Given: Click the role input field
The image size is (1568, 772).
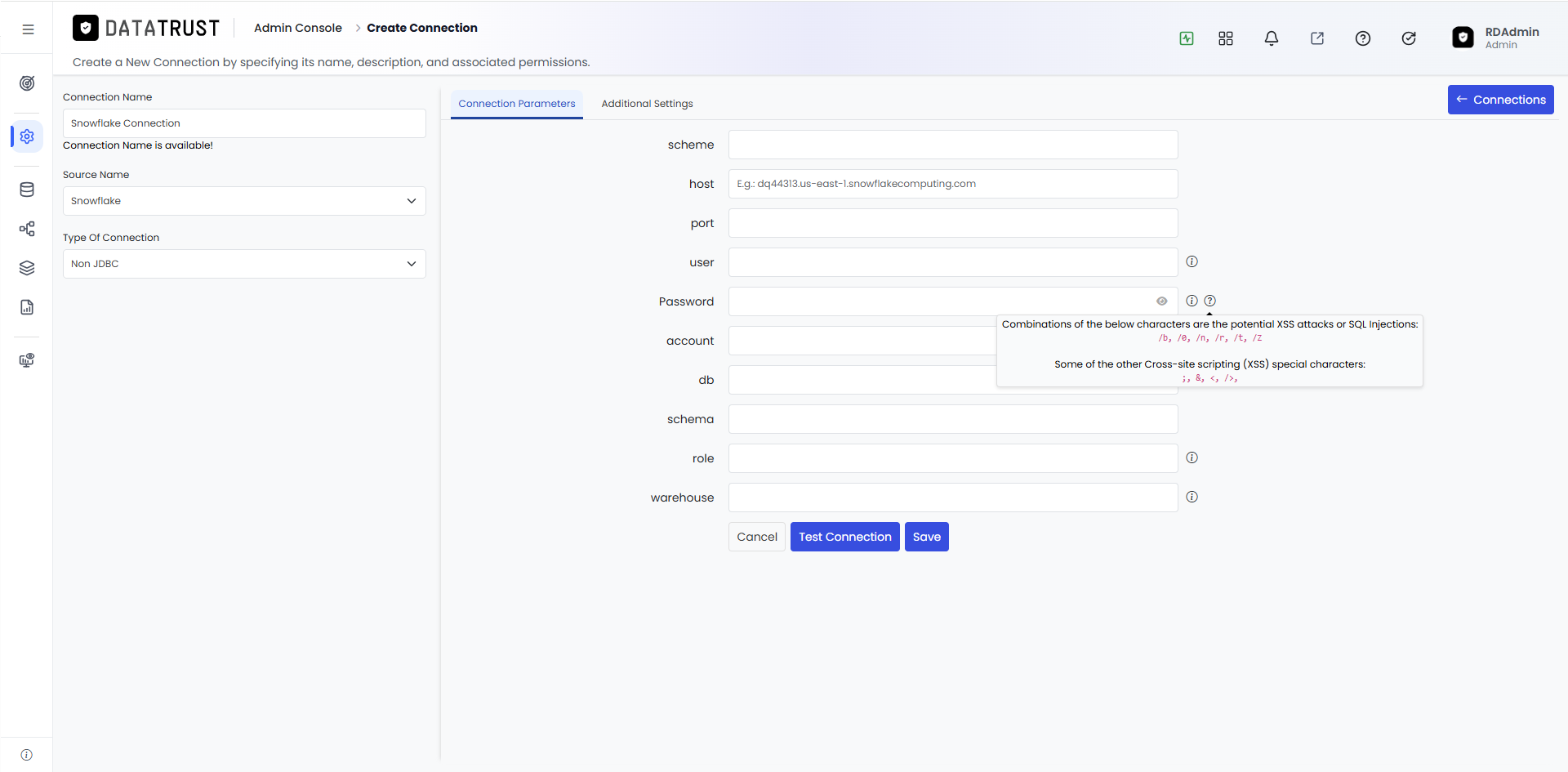Looking at the screenshot, I should 953,458.
